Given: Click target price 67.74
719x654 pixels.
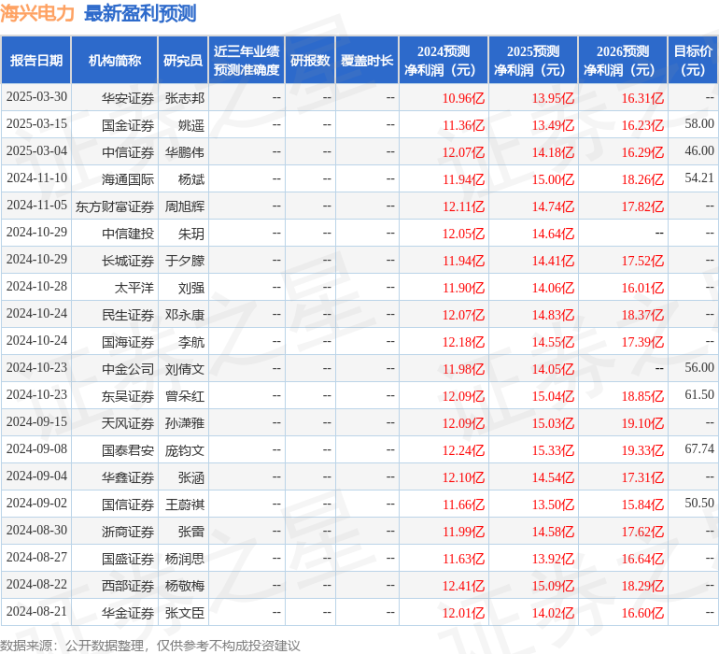Looking at the screenshot, I should (x=699, y=449).
